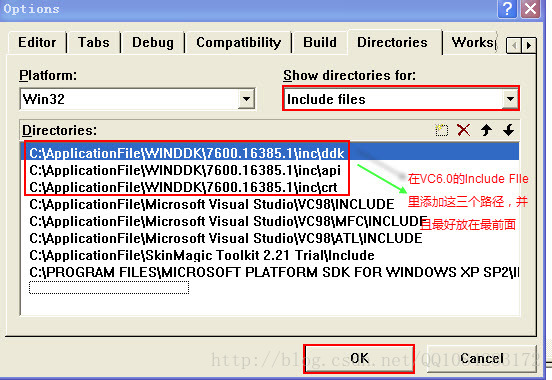Image resolution: width=552 pixels, height=380 pixels.
Task: Select the inc\ddk directory entry
Action: coord(270,153)
